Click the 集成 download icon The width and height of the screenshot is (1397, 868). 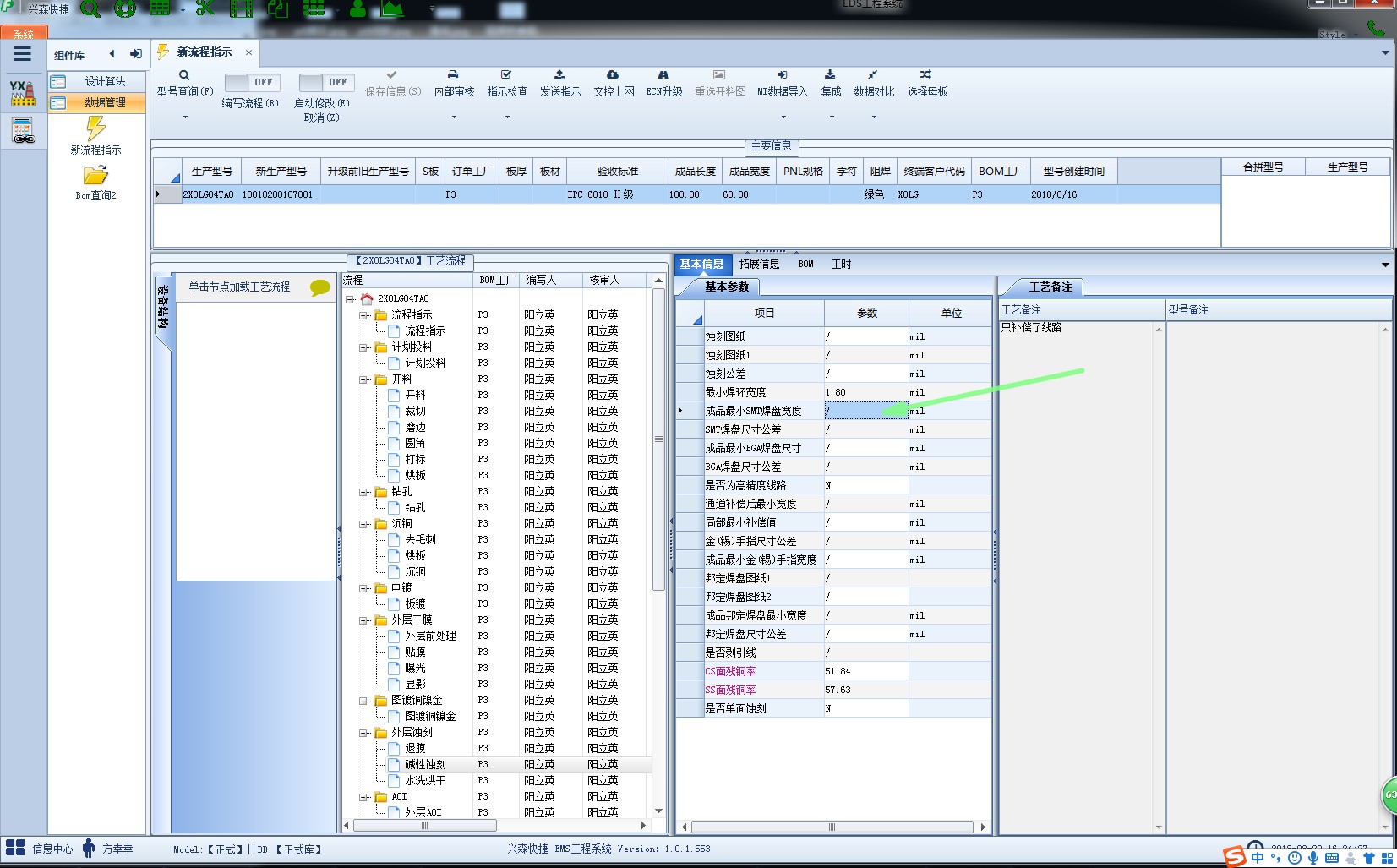tap(830, 75)
